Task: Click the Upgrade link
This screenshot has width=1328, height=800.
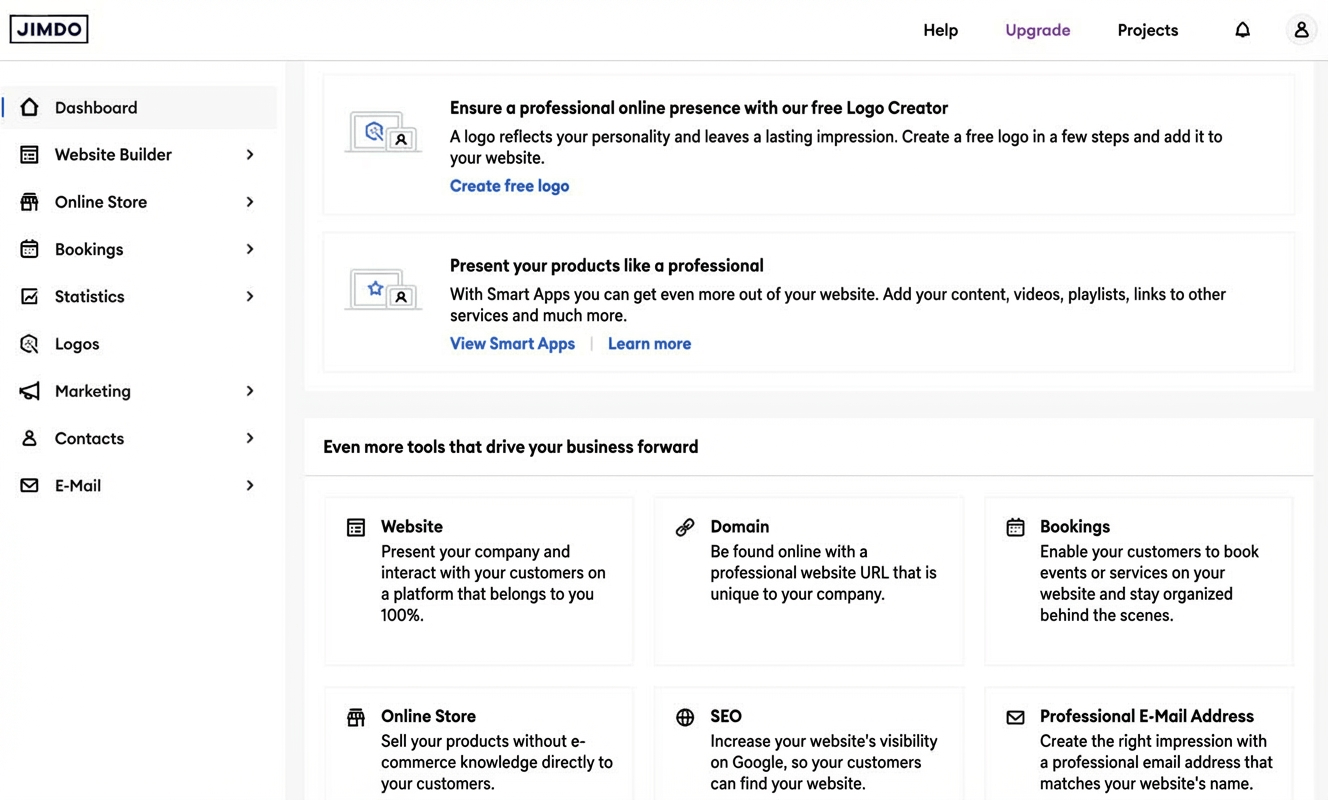Action: pyautogui.click(x=1037, y=30)
